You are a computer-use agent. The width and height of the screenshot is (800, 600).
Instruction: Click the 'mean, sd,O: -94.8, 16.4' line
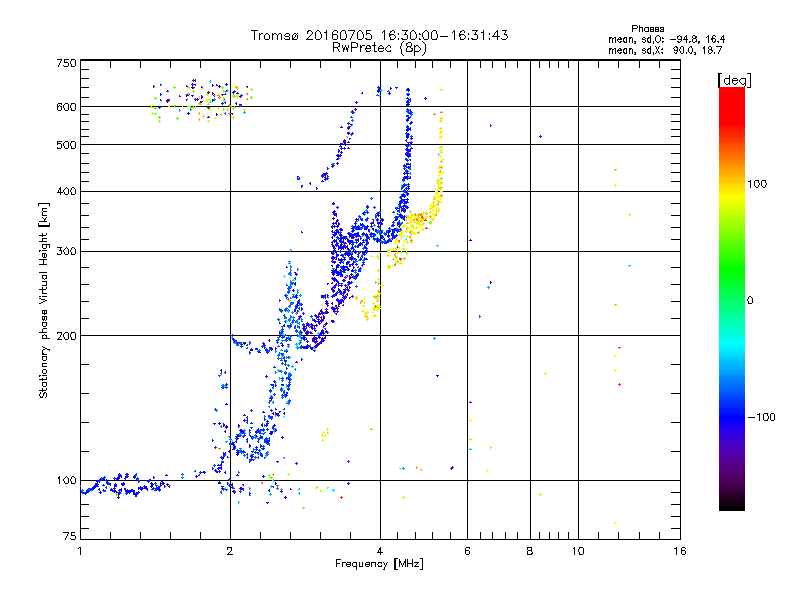click(x=666, y=39)
